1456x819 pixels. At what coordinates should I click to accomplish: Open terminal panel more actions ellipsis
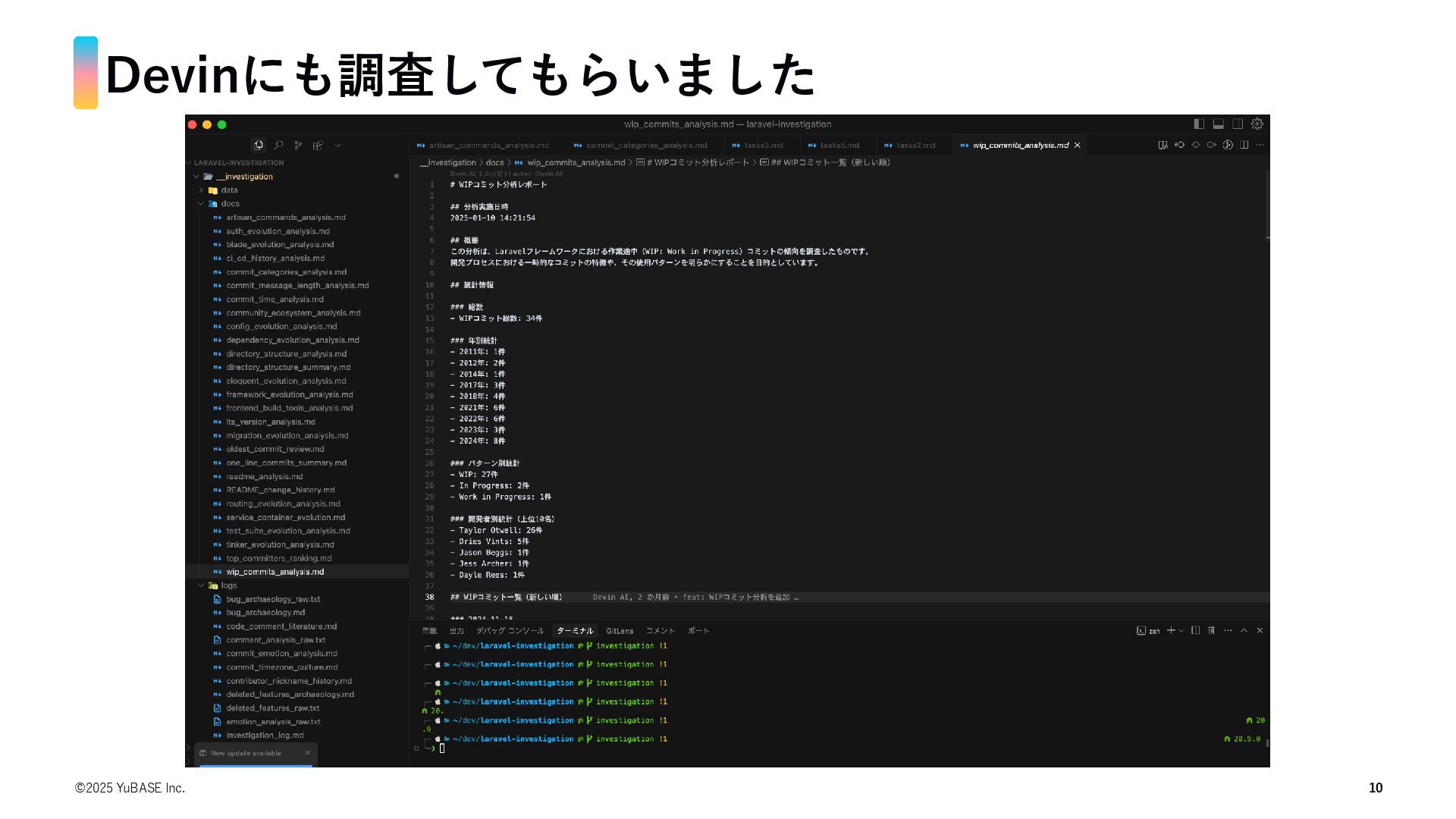pos(1228,631)
